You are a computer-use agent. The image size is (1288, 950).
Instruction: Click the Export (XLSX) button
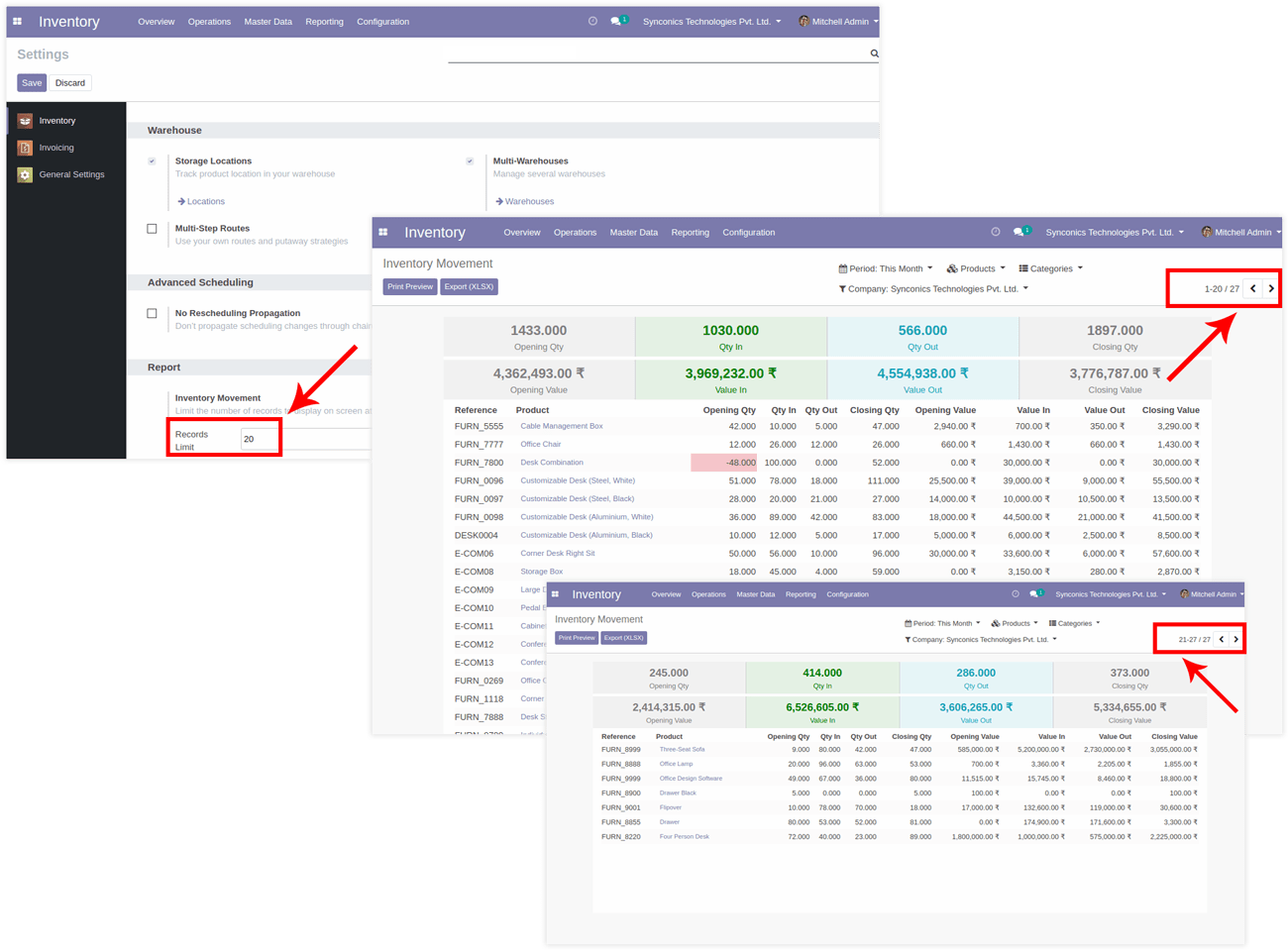click(469, 286)
